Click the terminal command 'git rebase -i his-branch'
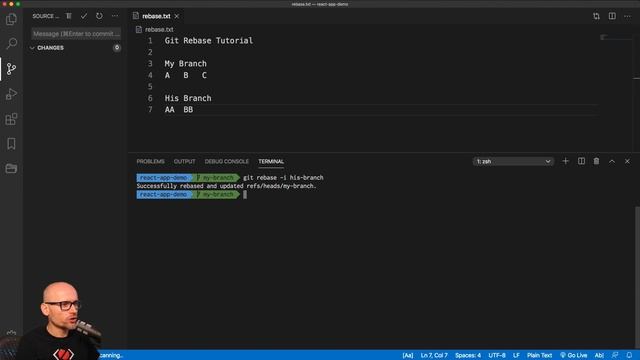The image size is (640, 360). point(283,178)
